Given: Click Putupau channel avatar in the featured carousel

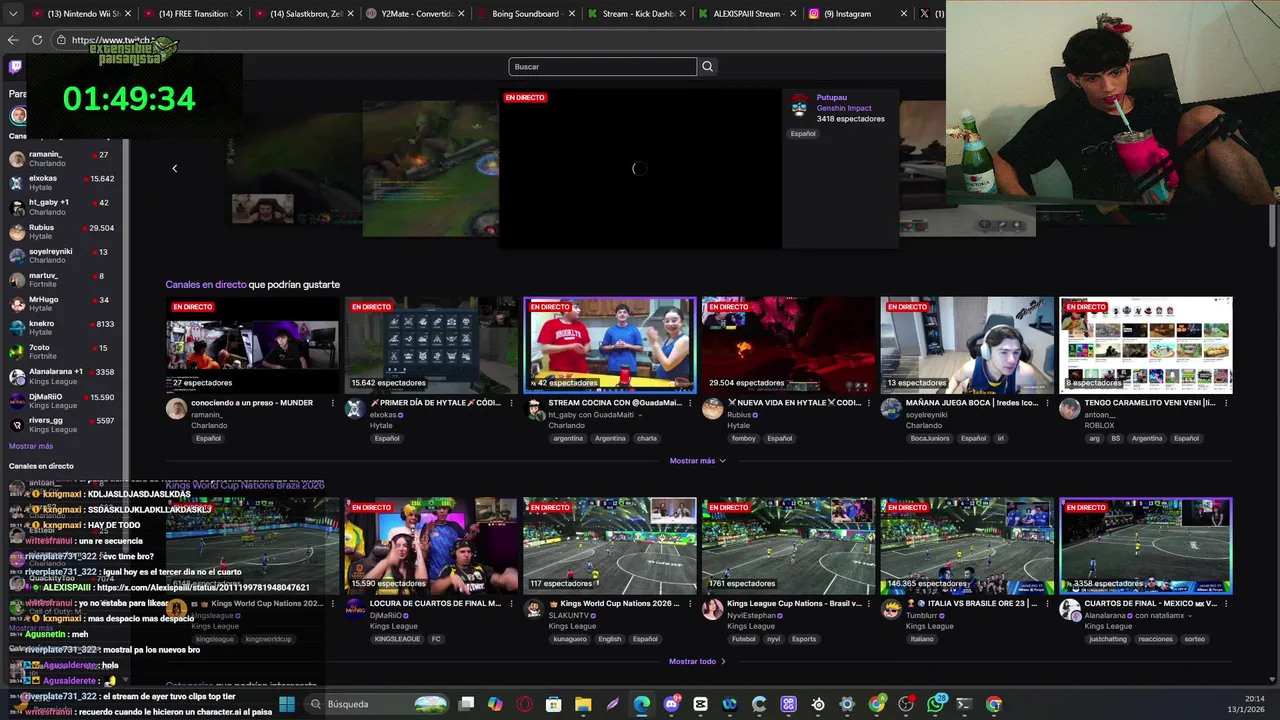Looking at the screenshot, I should tap(799, 105).
